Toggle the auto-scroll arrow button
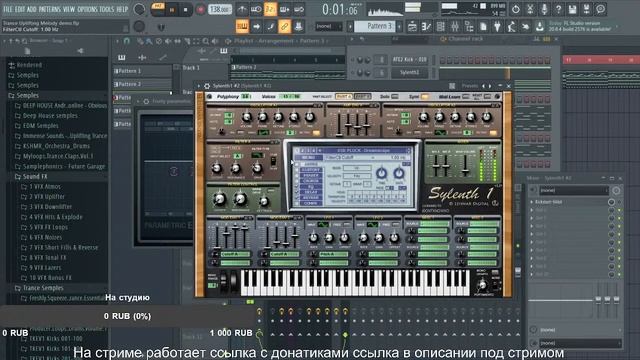 coord(256,27)
